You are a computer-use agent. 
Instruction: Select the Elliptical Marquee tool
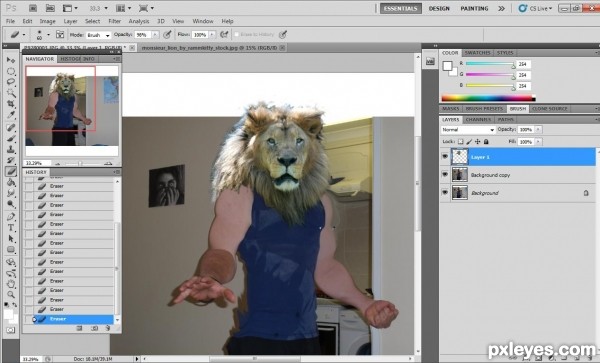11,71
